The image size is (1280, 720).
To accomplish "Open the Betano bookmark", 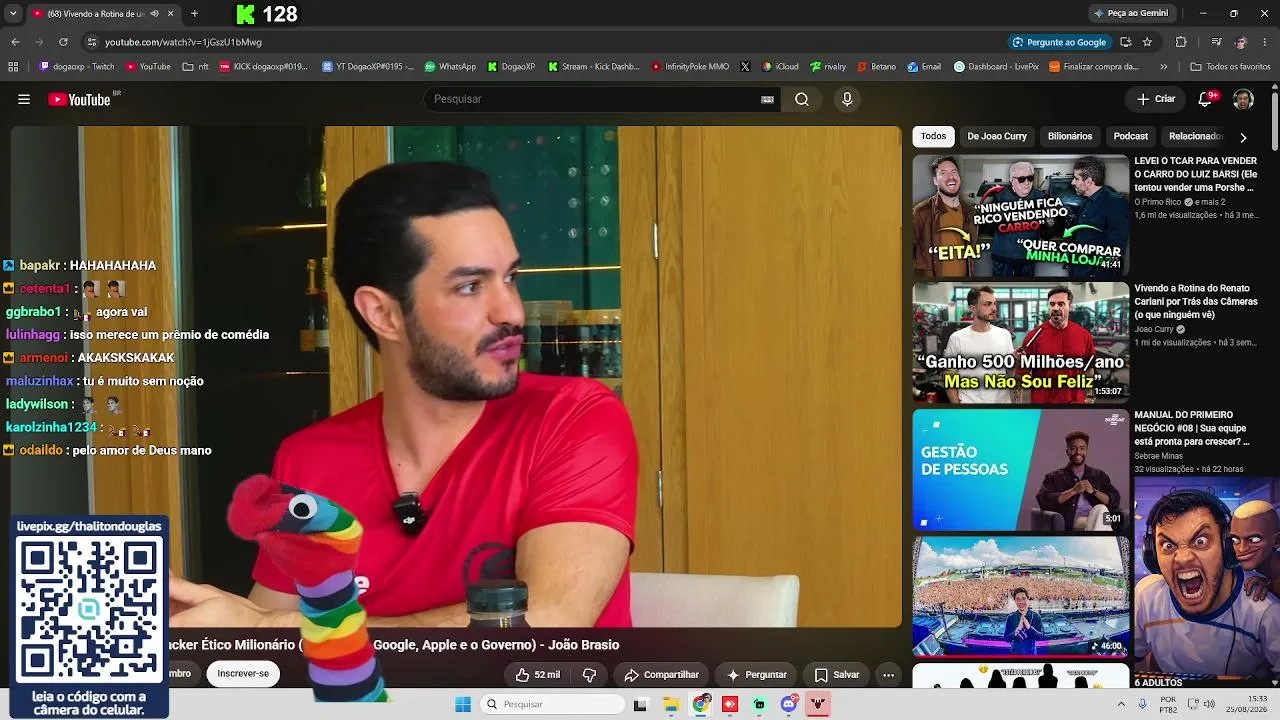I will [x=876, y=67].
